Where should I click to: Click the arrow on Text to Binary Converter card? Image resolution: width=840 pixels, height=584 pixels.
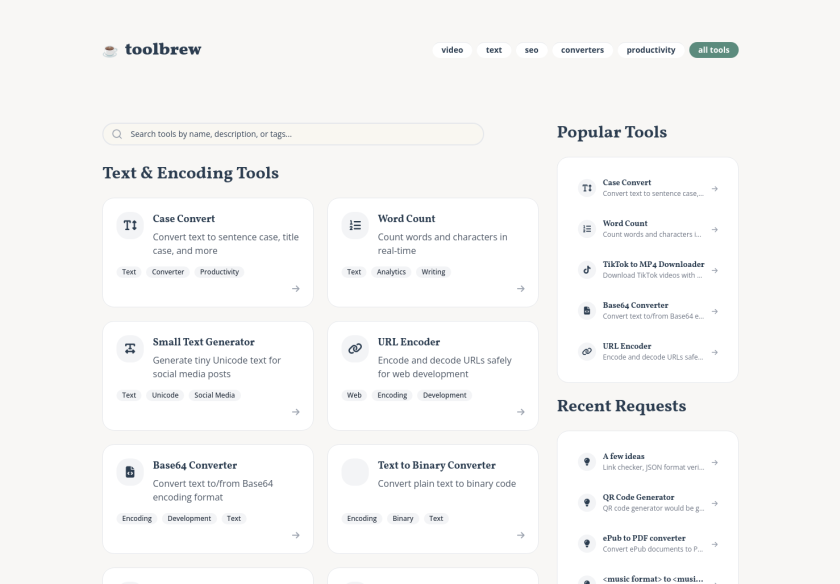tap(520, 535)
